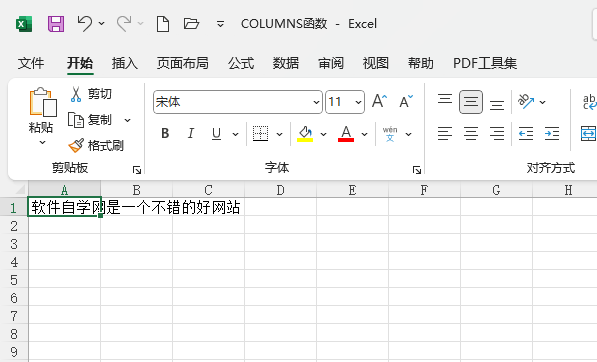Switch to the 审阅 tab
The height and width of the screenshot is (362, 597).
331,63
